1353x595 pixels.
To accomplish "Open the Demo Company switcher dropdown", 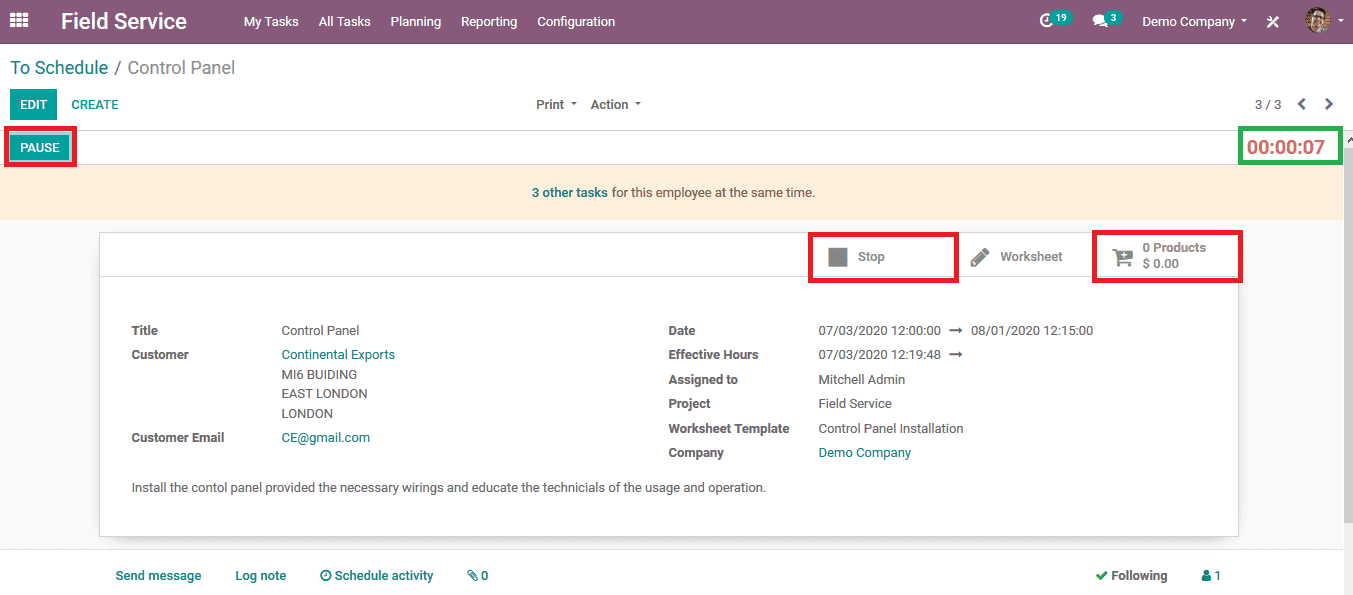I will click(x=1194, y=21).
